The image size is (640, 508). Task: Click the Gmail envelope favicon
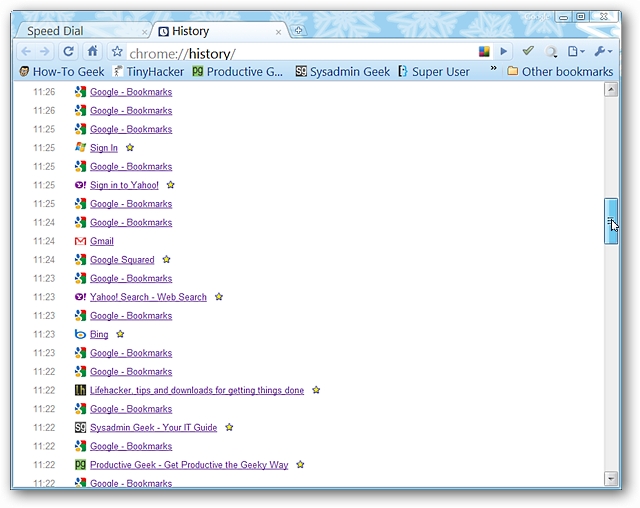point(80,241)
